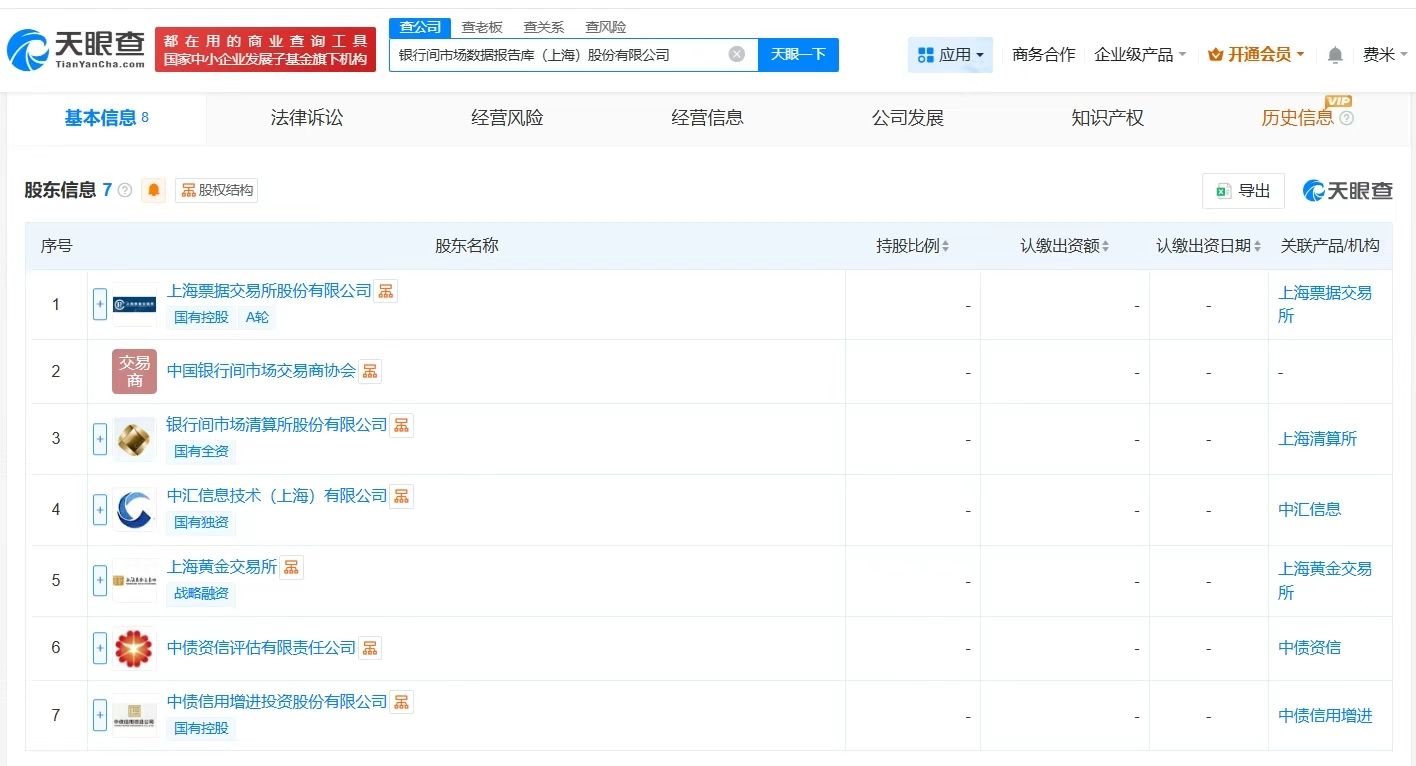Click the help icon next to 股东信息
The height and width of the screenshot is (766, 1416).
coord(125,190)
